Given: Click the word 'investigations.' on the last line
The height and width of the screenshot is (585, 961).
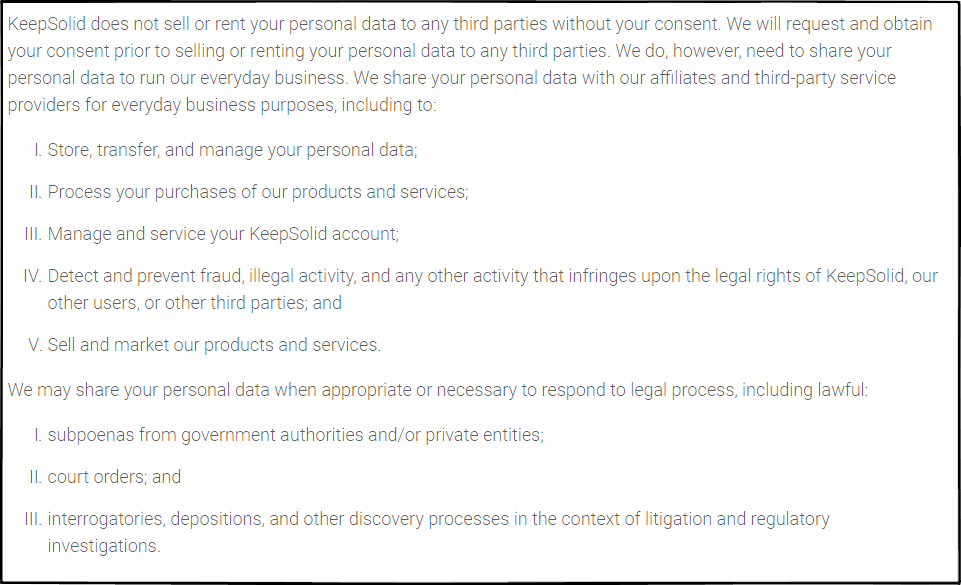Looking at the screenshot, I should coord(104,546).
